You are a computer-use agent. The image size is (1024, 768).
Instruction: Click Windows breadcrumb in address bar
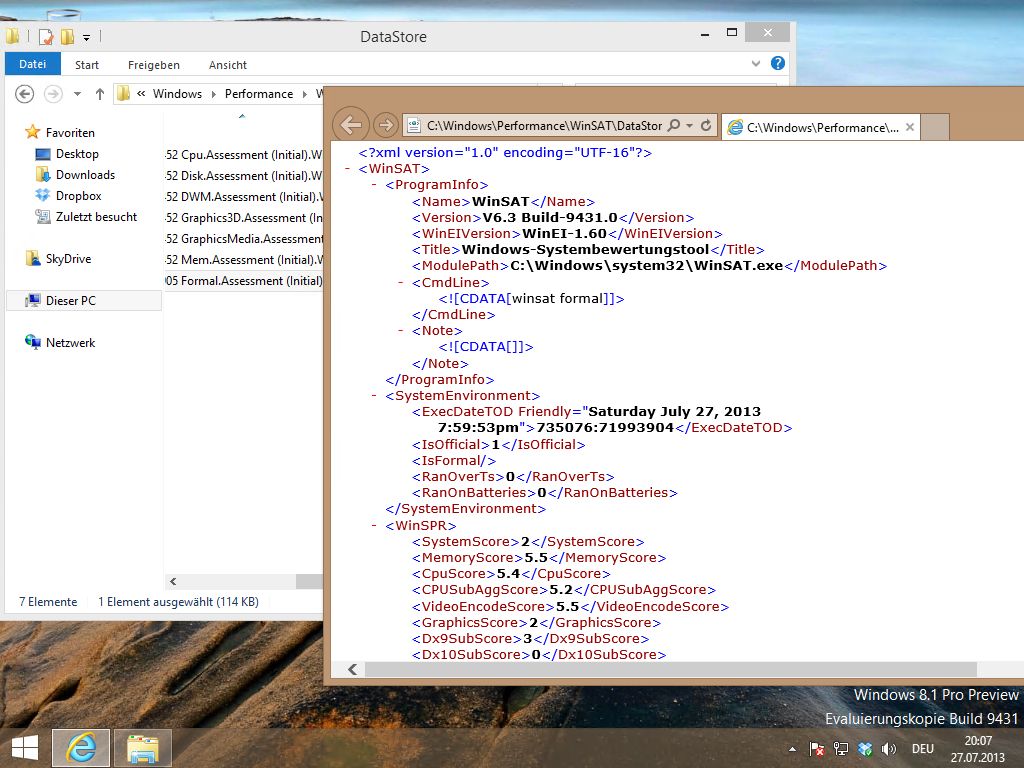point(177,94)
